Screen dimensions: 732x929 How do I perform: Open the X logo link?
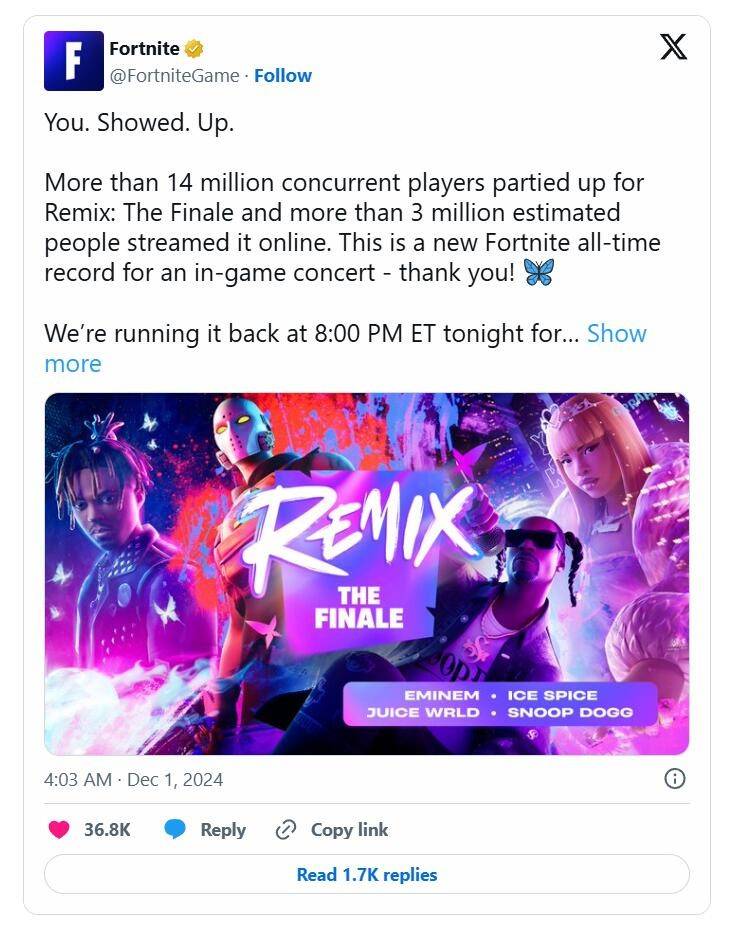pos(674,47)
